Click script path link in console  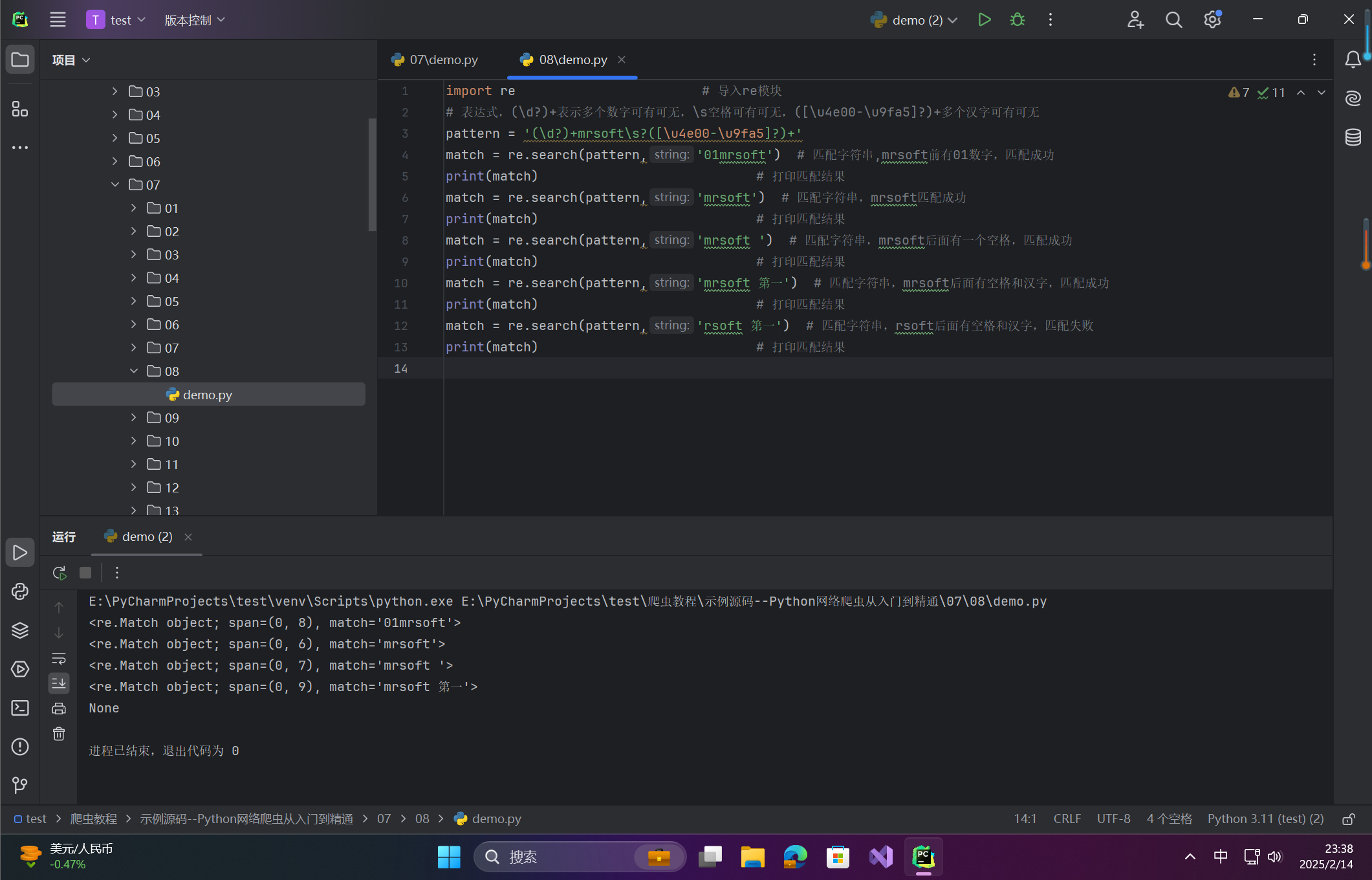(754, 601)
